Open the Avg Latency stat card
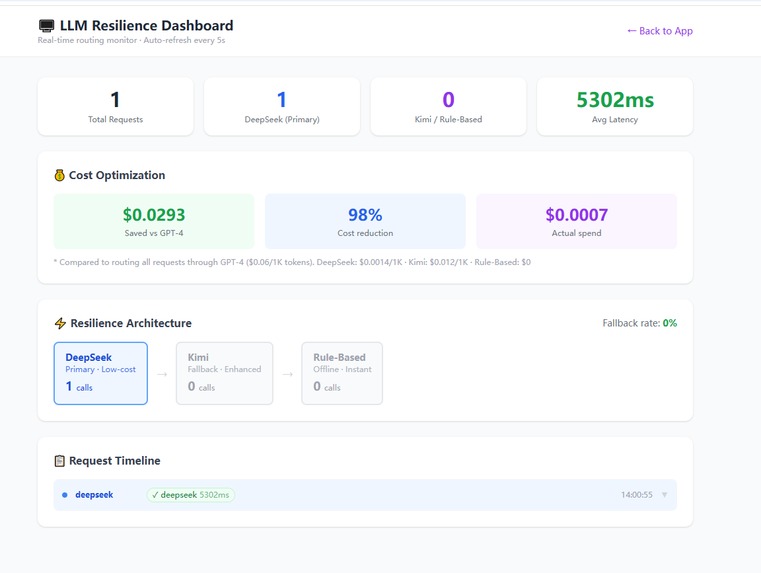 (x=615, y=106)
